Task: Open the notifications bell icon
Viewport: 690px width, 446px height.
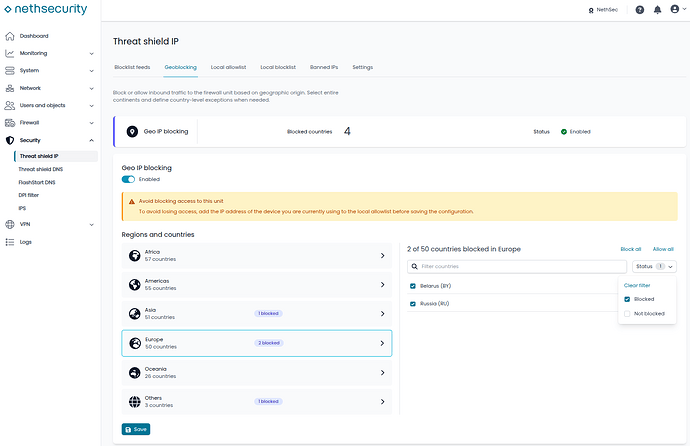Action: tap(657, 10)
